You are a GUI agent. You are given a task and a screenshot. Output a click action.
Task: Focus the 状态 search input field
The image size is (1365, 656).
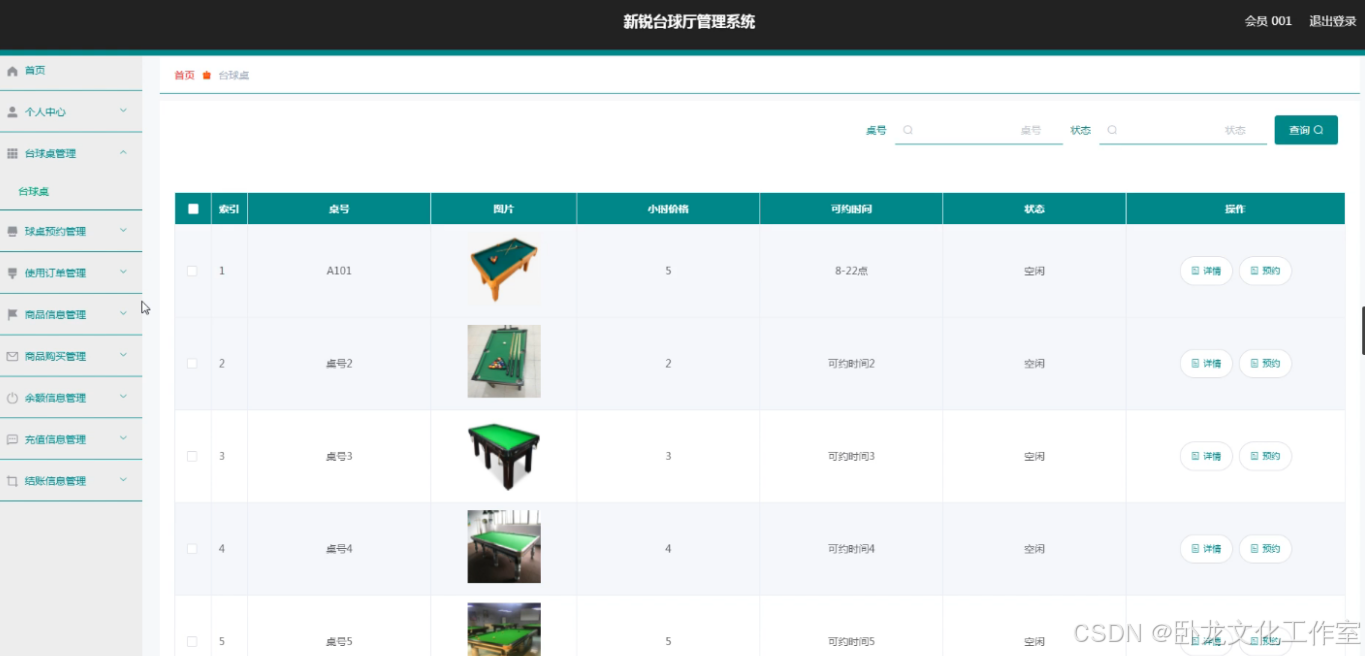pos(1183,130)
